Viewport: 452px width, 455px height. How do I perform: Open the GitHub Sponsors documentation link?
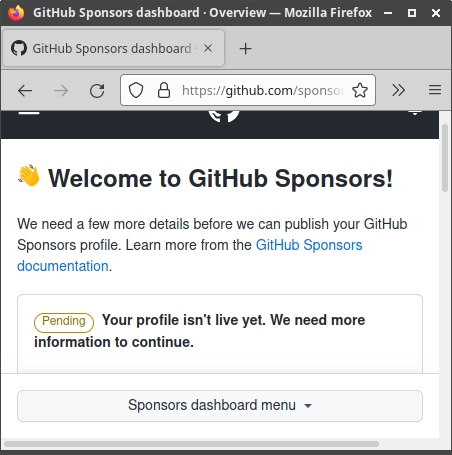coord(190,256)
